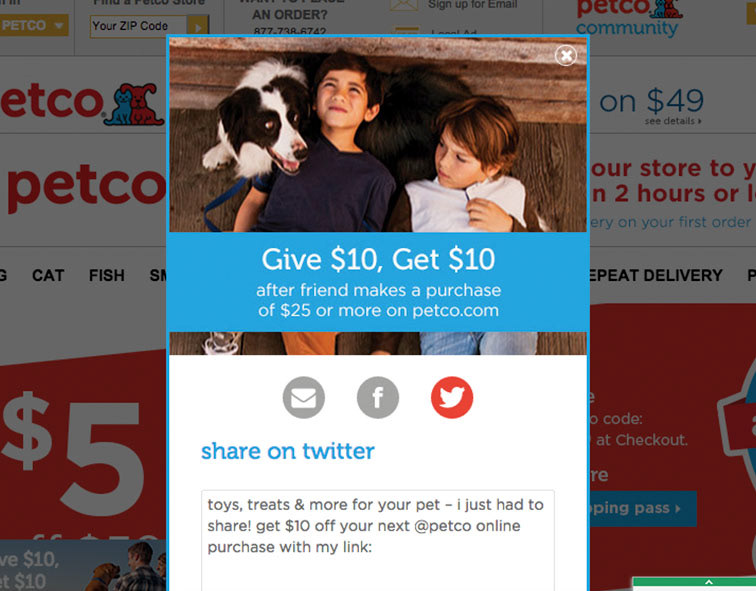Expand the green tab arrow at bottom right
The image size is (756, 591).
click(709, 582)
